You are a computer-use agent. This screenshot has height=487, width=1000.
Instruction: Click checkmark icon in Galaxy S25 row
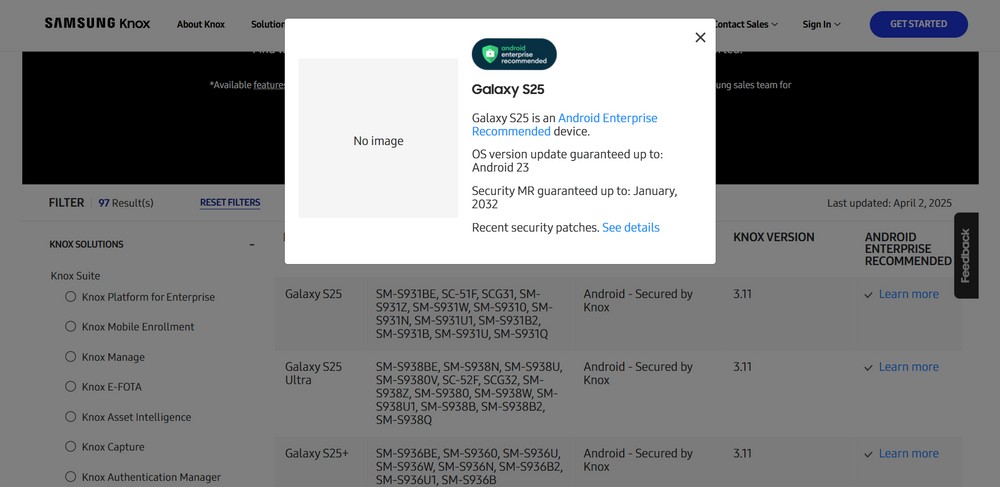coord(868,295)
